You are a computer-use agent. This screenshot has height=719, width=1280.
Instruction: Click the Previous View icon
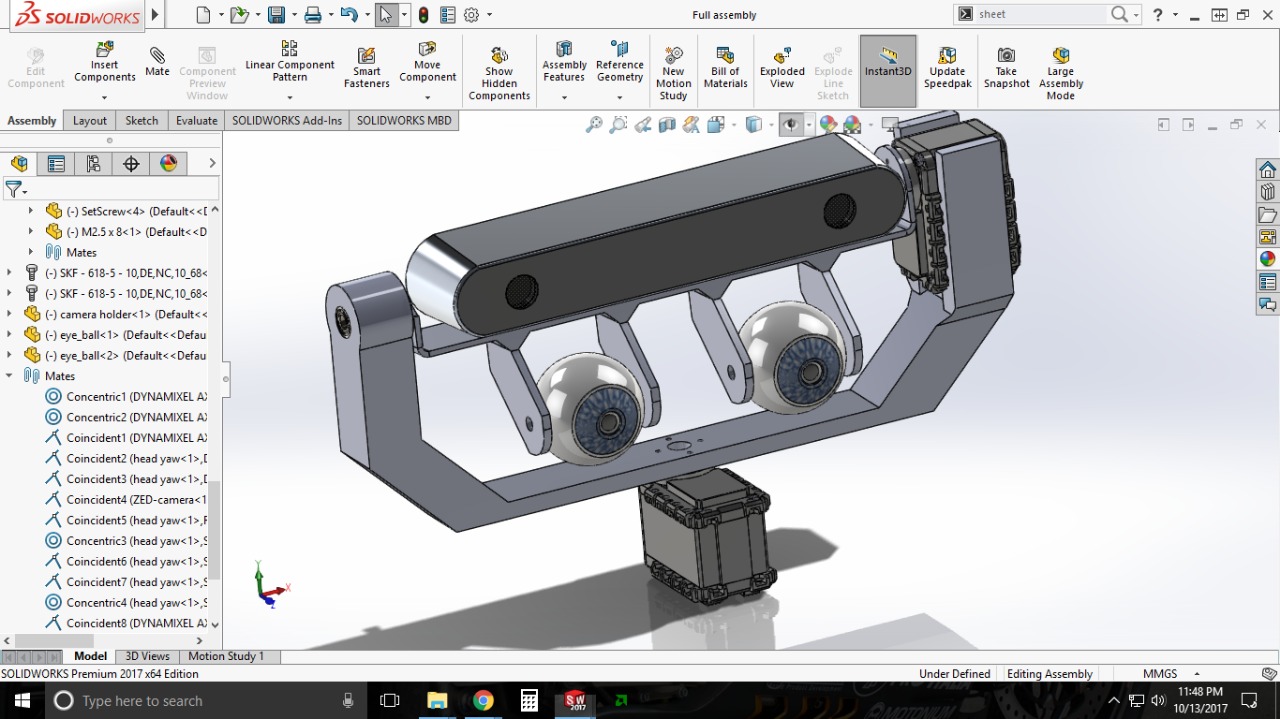(x=643, y=125)
